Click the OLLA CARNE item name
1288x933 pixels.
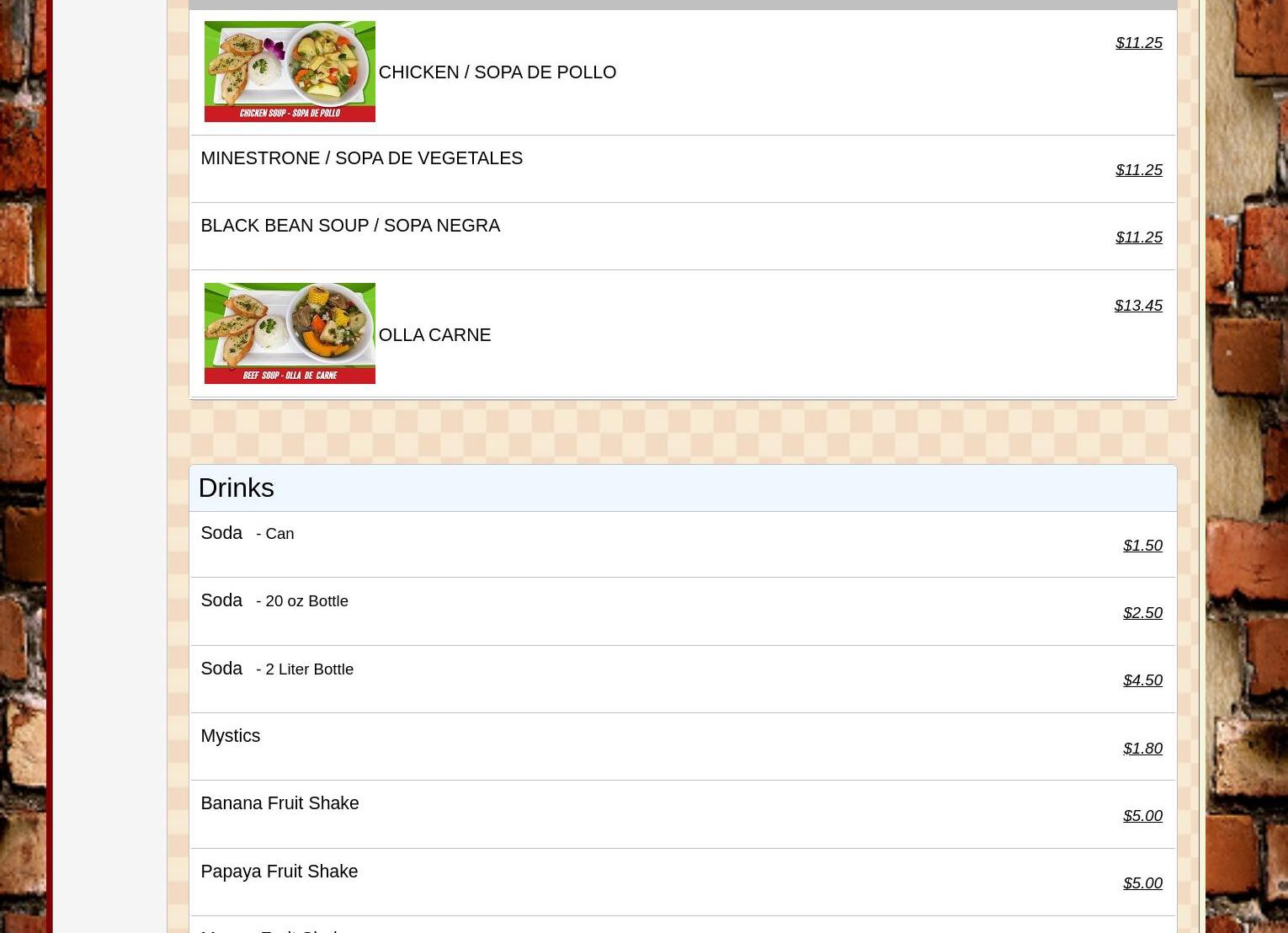[x=434, y=335]
